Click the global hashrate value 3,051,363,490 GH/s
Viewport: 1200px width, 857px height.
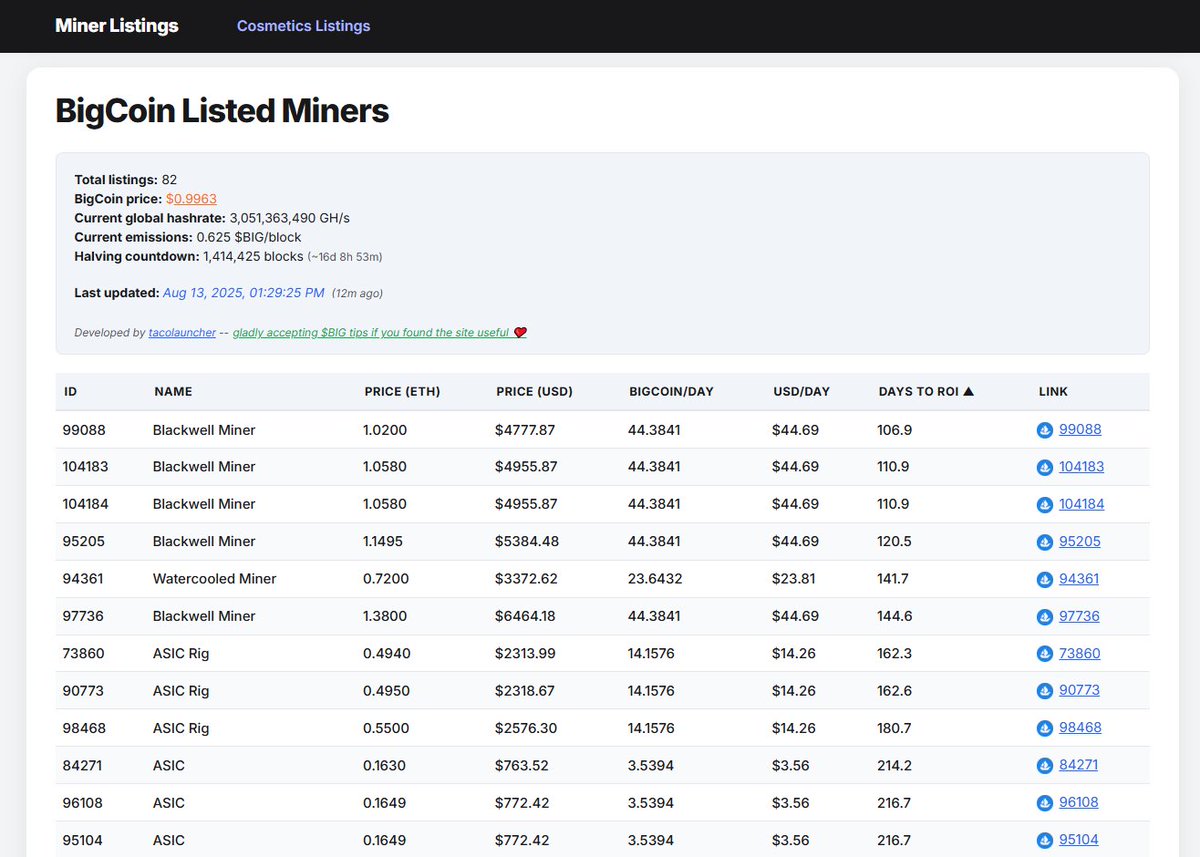[x=290, y=218]
